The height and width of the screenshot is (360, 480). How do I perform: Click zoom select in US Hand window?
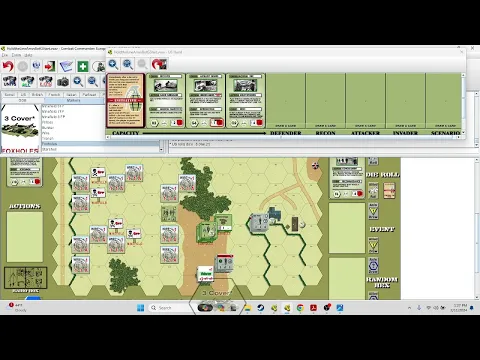coord(128,64)
